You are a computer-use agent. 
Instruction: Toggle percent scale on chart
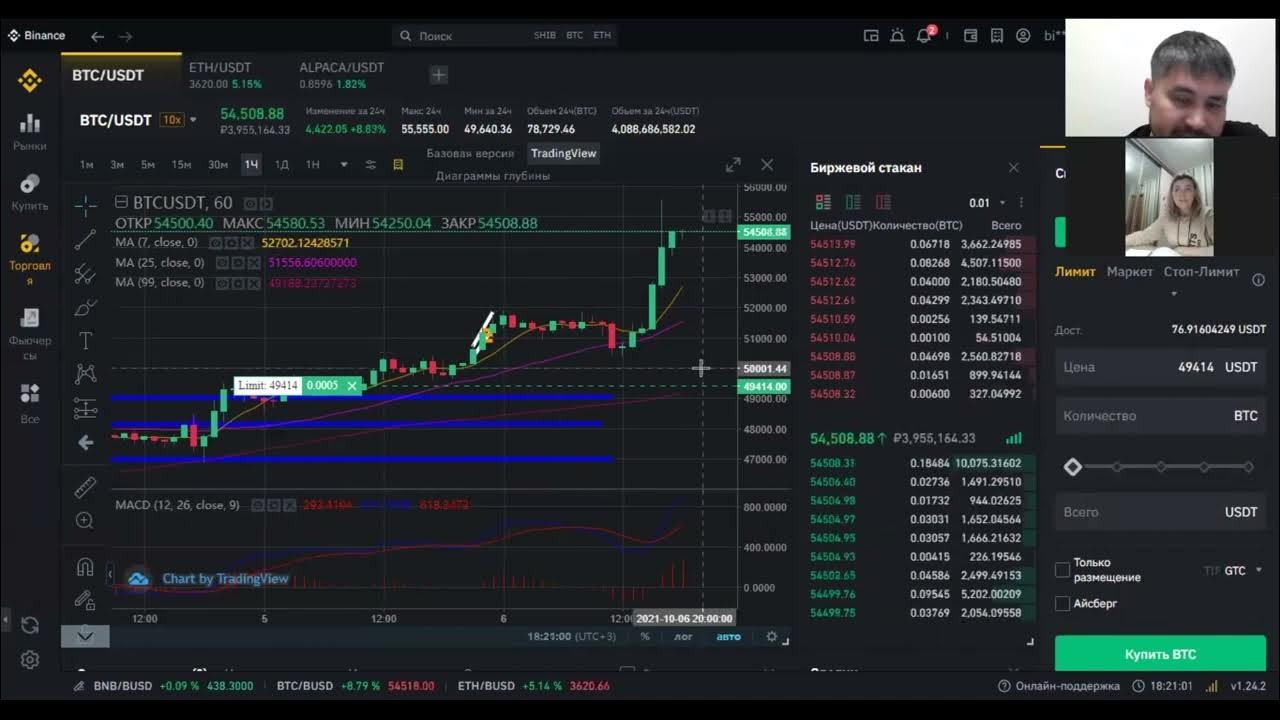pyautogui.click(x=645, y=636)
